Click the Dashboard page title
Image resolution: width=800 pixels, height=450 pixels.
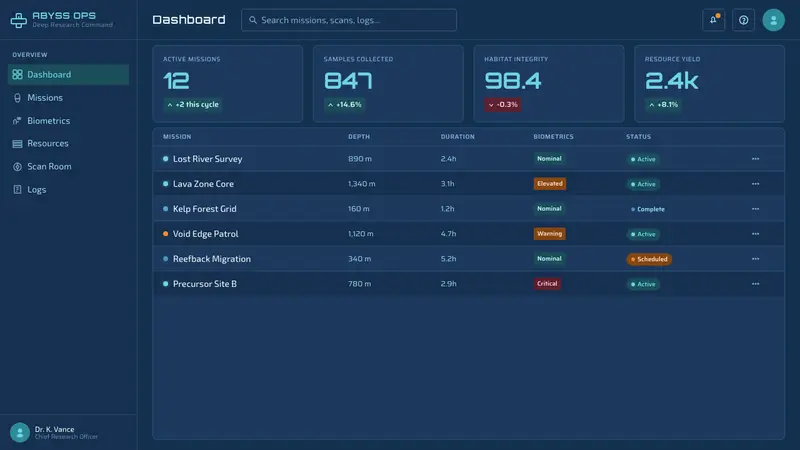point(189,20)
